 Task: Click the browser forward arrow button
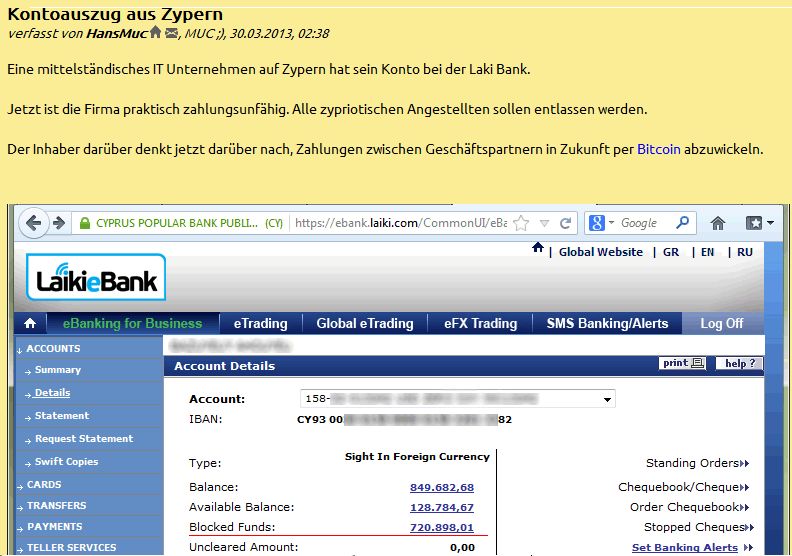coord(59,223)
